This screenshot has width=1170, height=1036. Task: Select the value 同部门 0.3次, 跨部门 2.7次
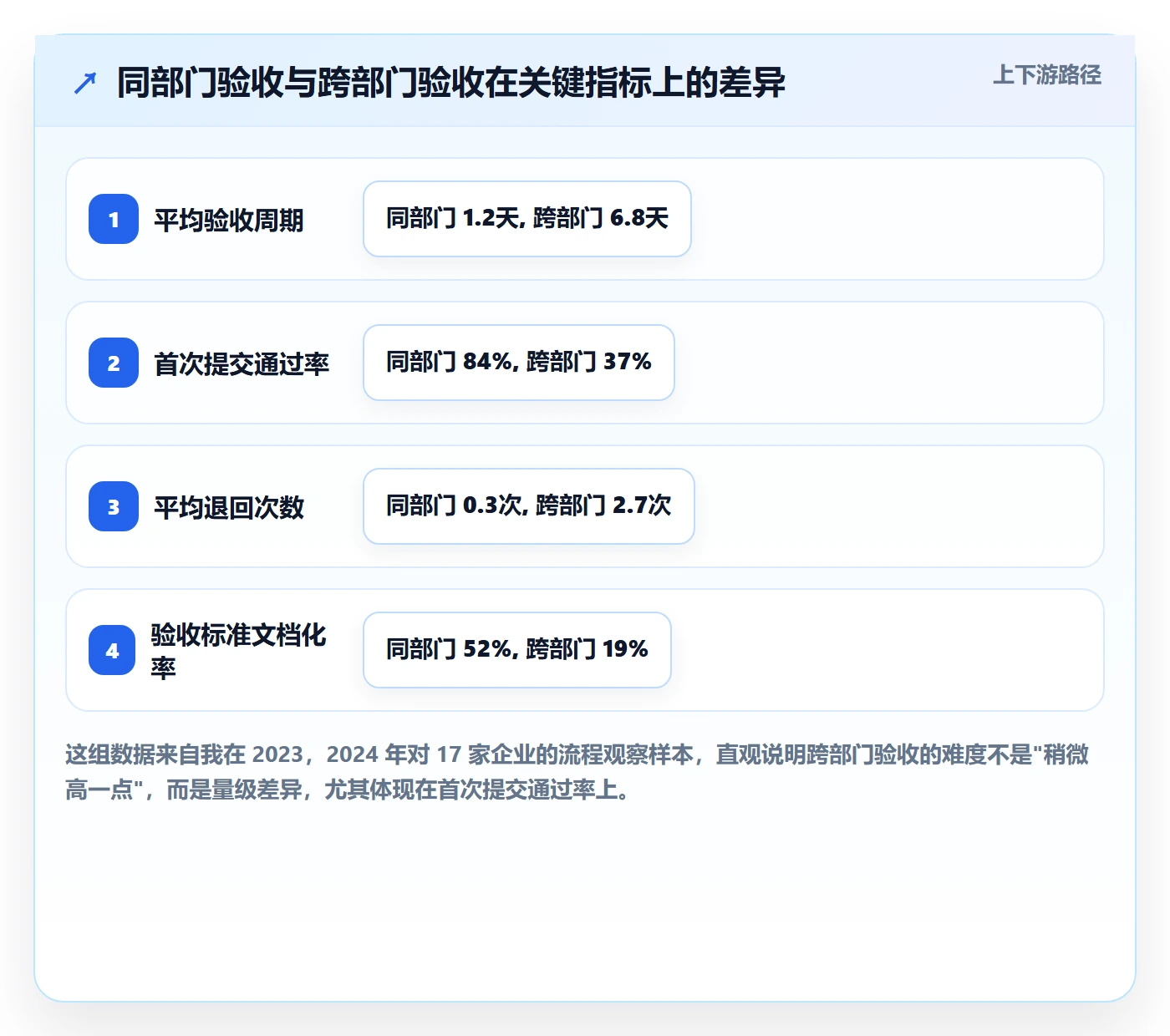click(529, 506)
